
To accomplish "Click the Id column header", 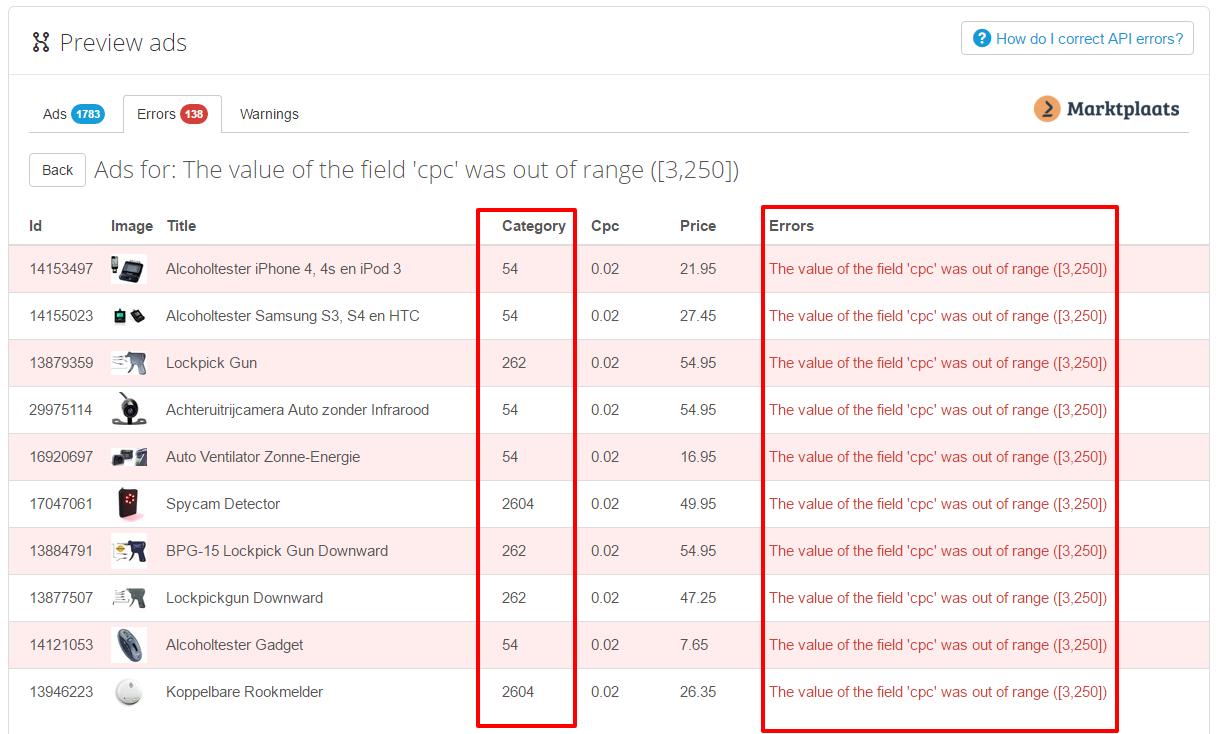I will [x=36, y=226].
